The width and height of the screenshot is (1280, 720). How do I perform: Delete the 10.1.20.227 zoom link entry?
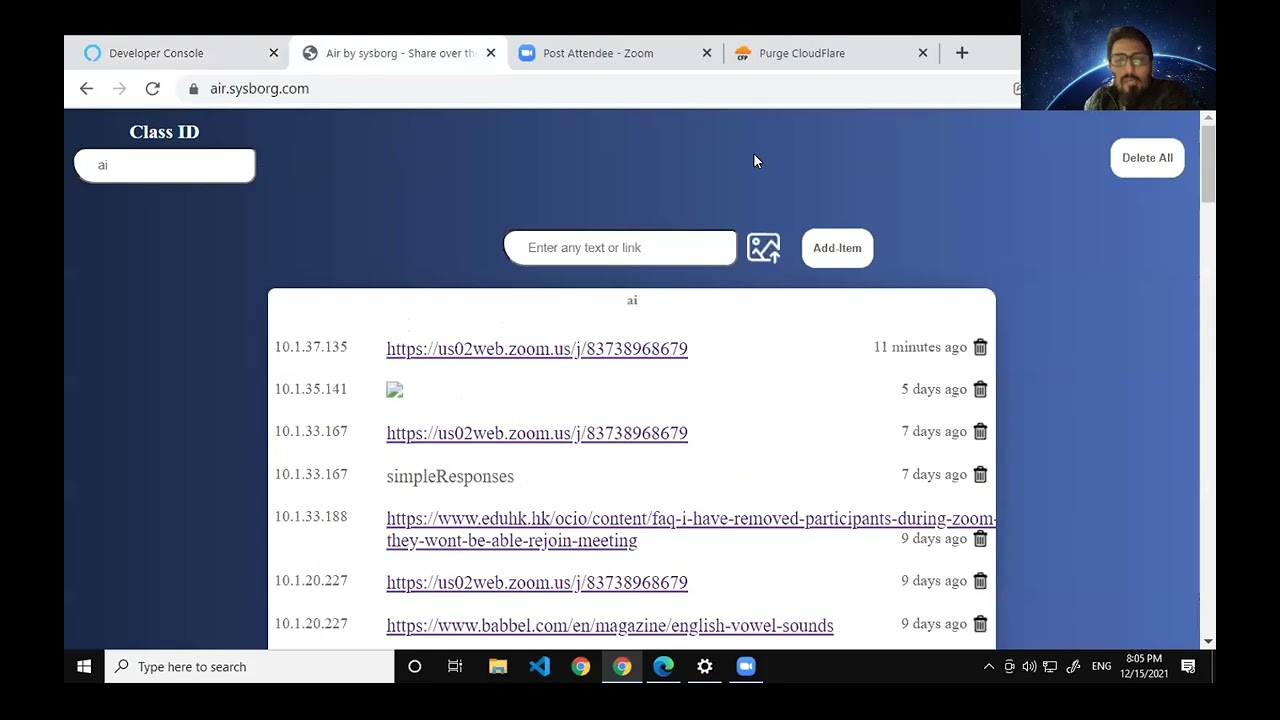coord(980,580)
